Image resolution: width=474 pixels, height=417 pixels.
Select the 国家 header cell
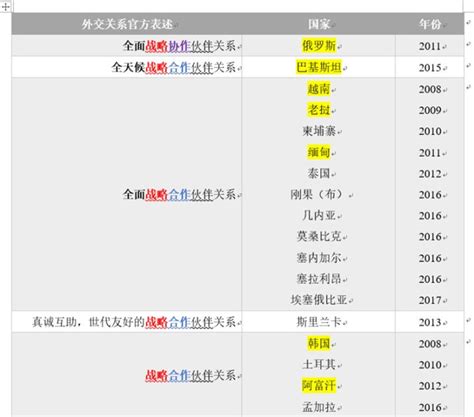tap(319, 24)
